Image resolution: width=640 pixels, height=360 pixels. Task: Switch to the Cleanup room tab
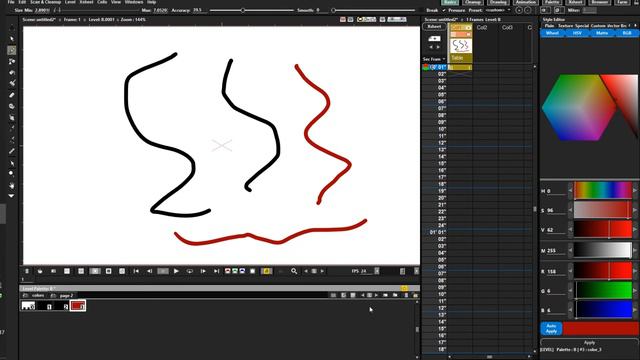click(x=473, y=2)
